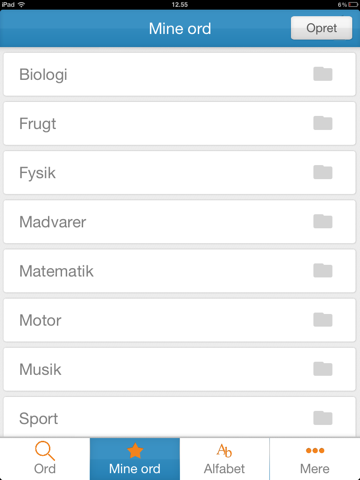The width and height of the screenshot is (360, 480).
Task: Open the Musik word list
Action: 180,369
